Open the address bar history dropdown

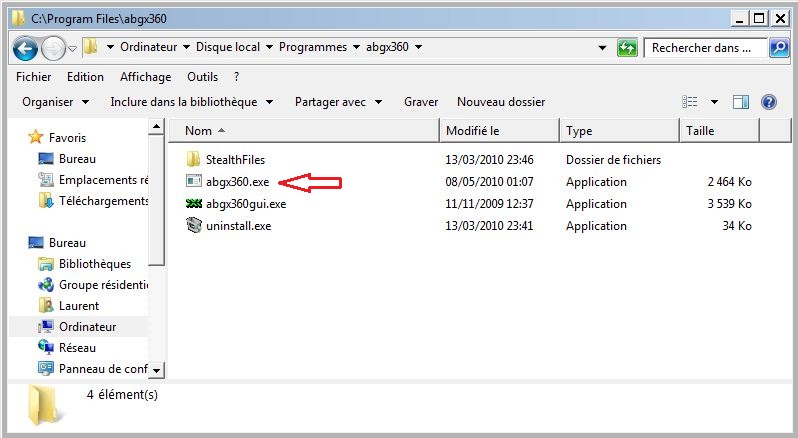603,48
